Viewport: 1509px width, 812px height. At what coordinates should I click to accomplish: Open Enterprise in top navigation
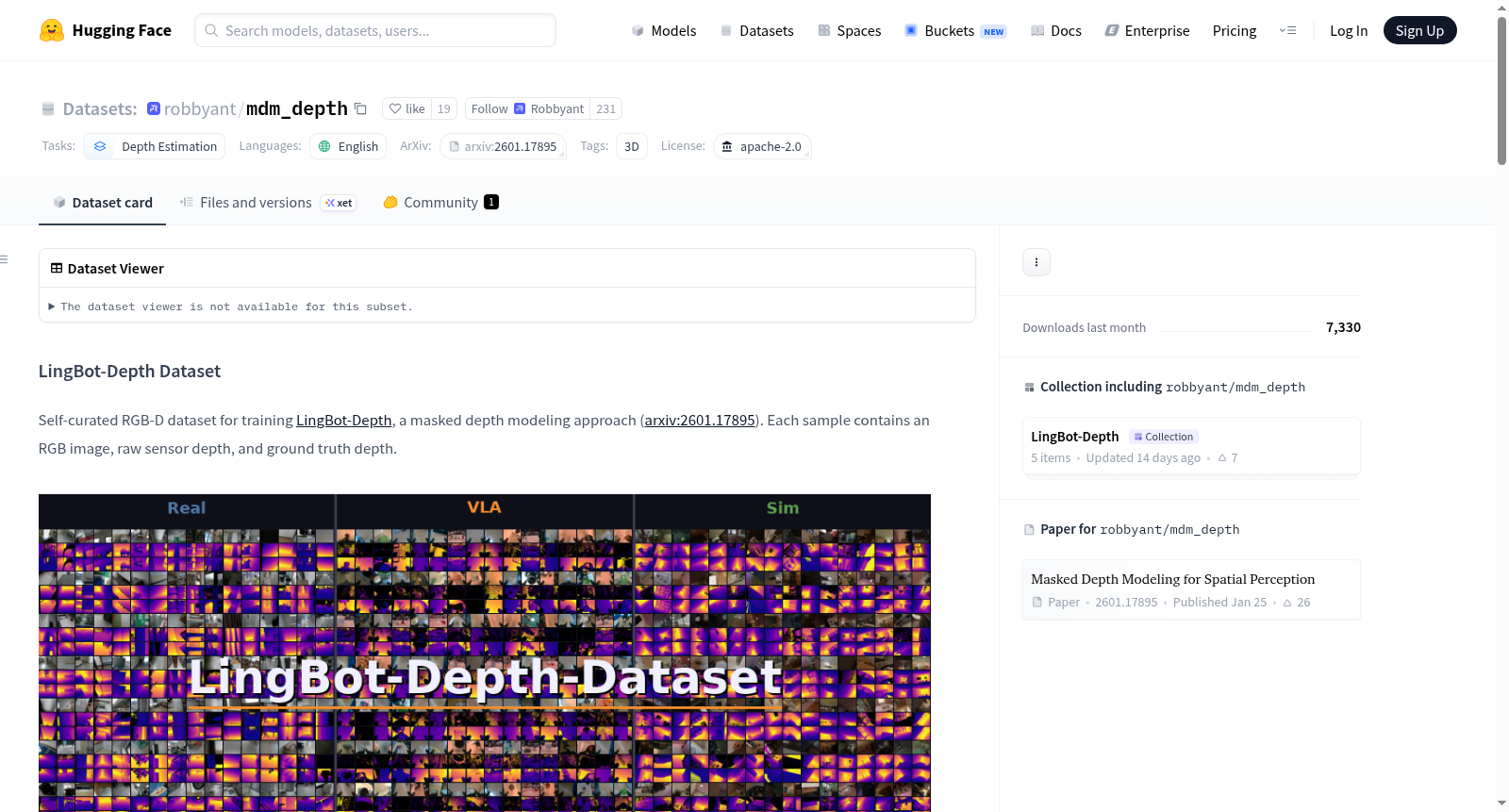point(1148,30)
